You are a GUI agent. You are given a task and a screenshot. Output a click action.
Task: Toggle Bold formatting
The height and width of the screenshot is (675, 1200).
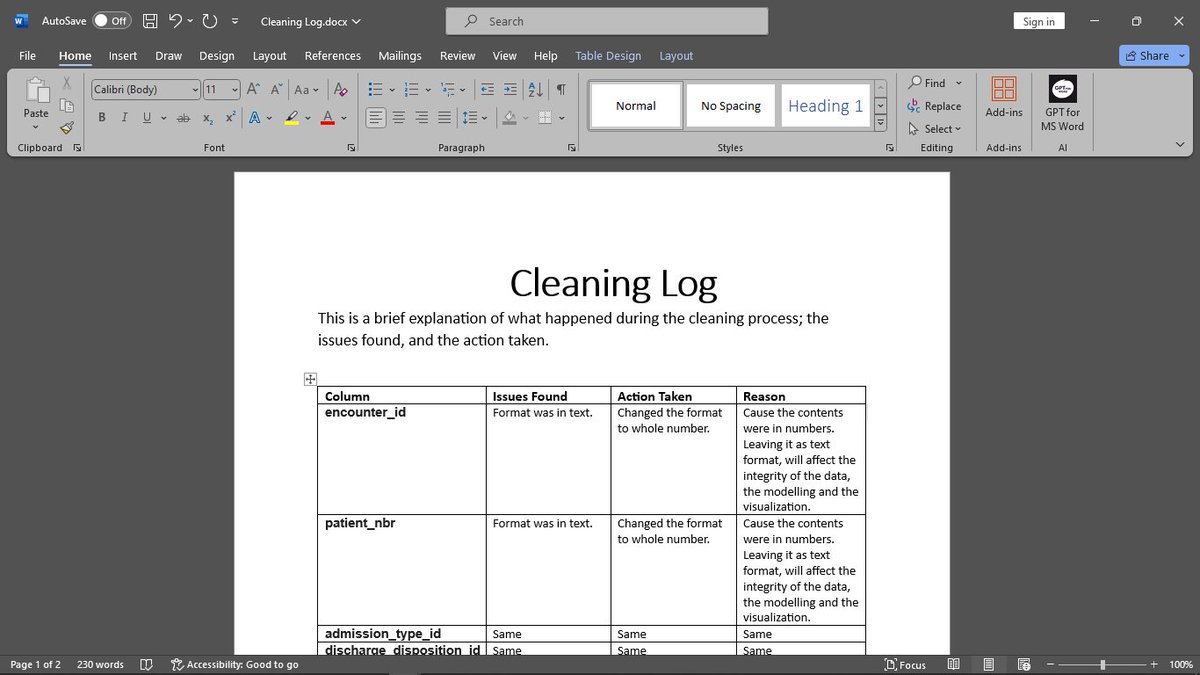tap(102, 118)
